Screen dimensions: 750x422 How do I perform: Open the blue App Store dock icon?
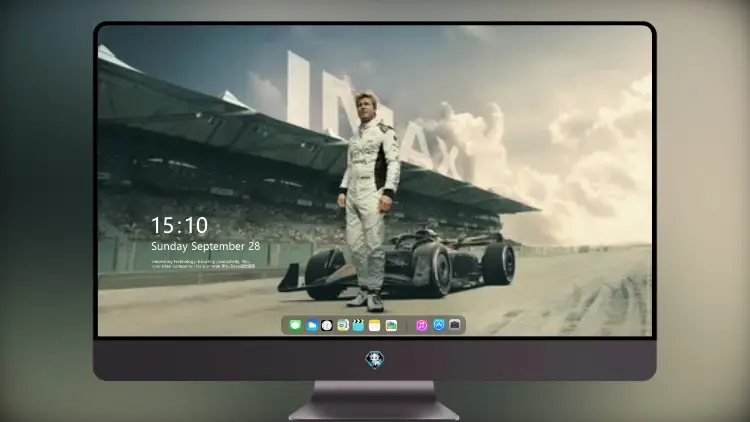(x=439, y=325)
